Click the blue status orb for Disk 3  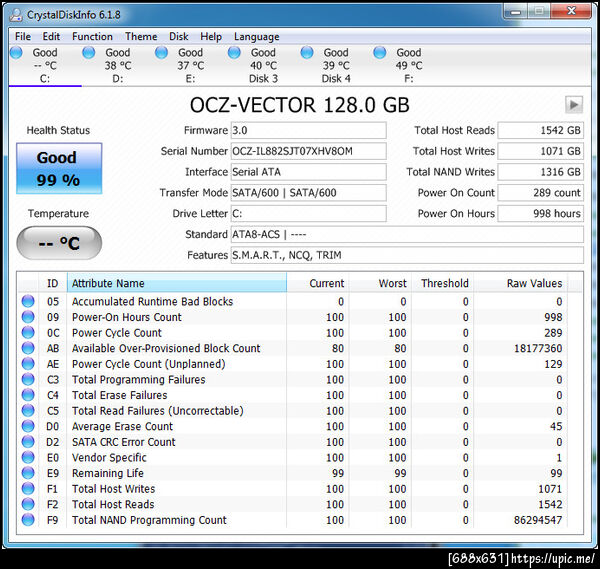point(234,52)
